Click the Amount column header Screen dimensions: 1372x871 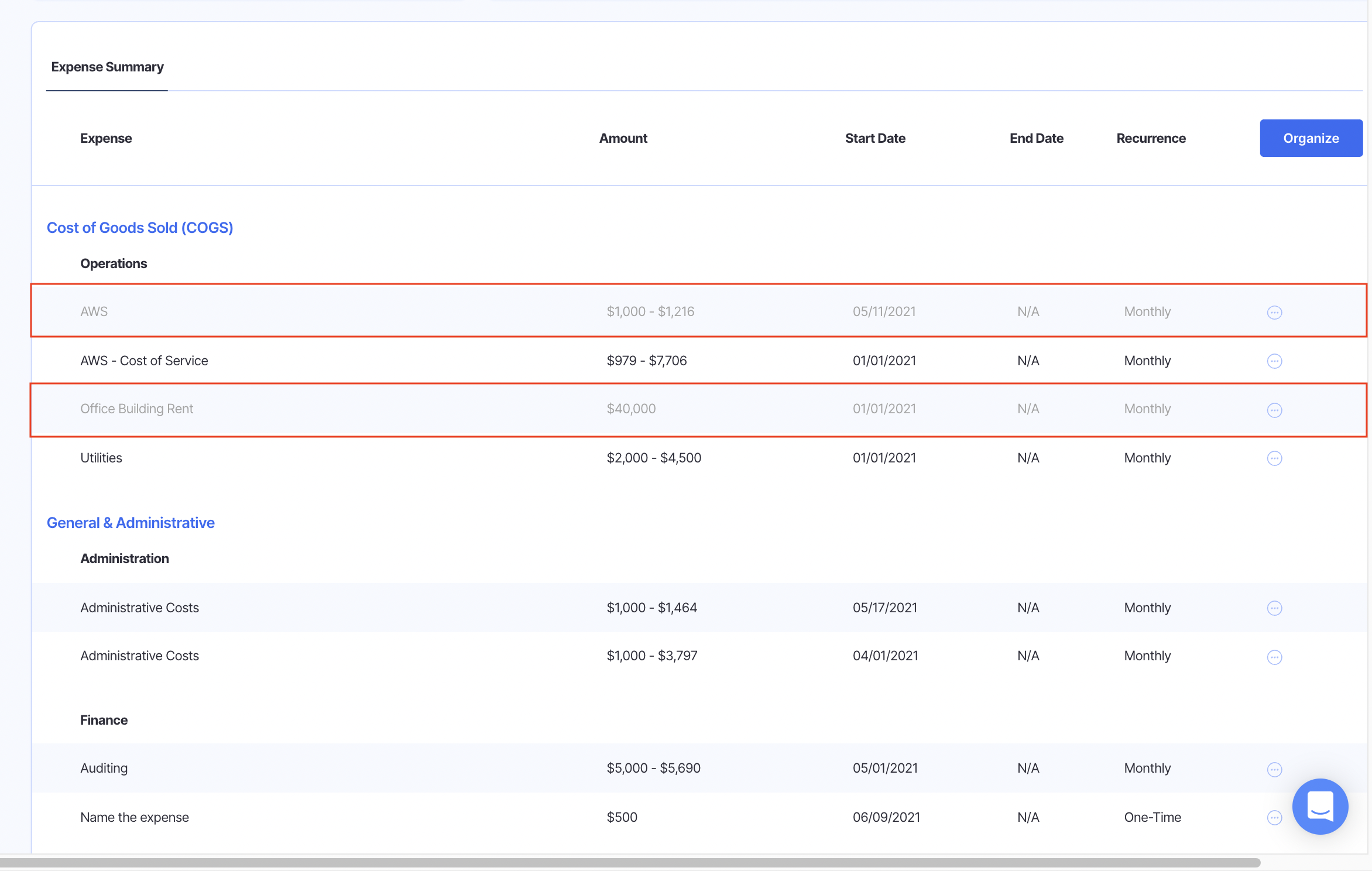point(623,138)
